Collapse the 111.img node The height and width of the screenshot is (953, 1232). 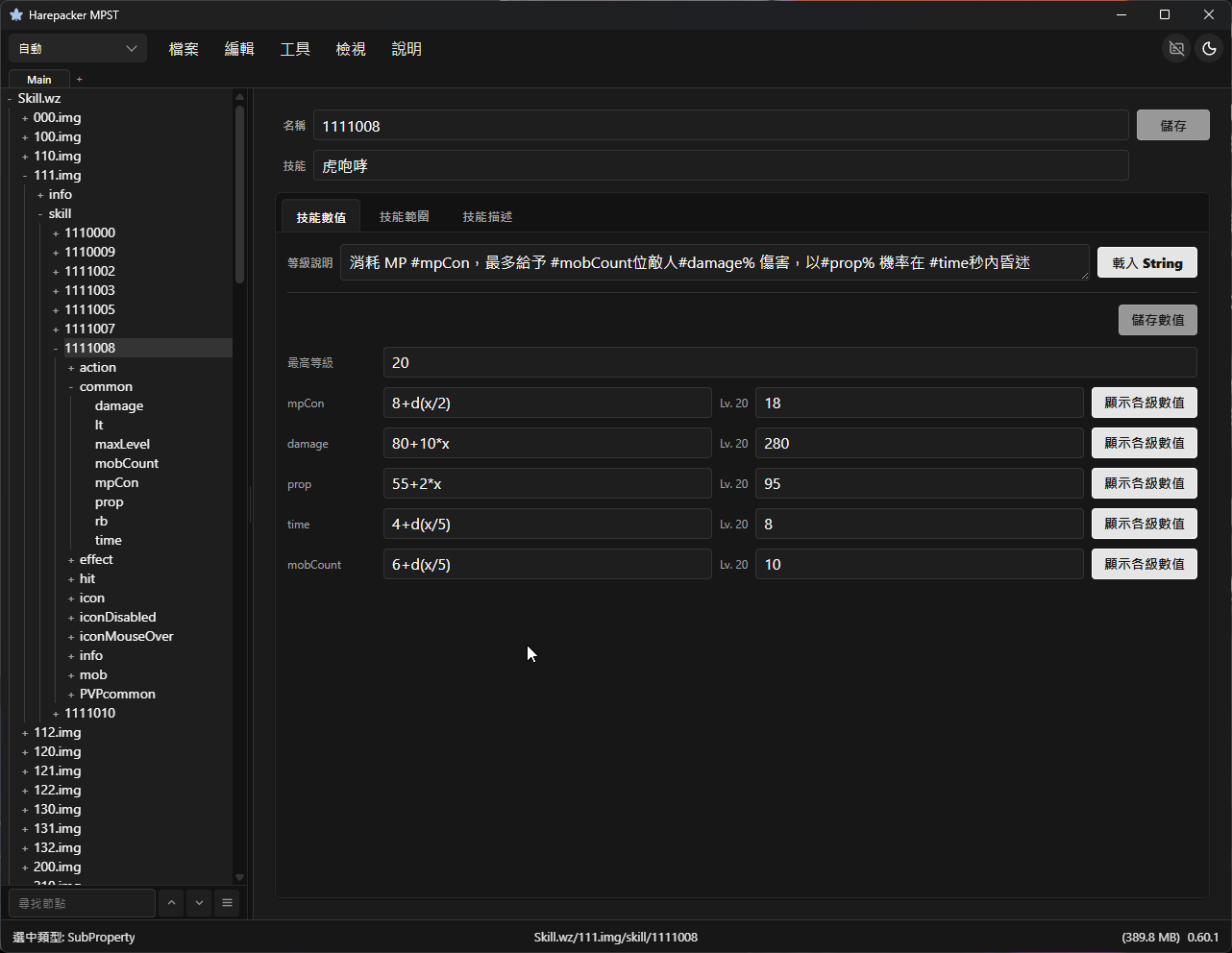click(25, 176)
